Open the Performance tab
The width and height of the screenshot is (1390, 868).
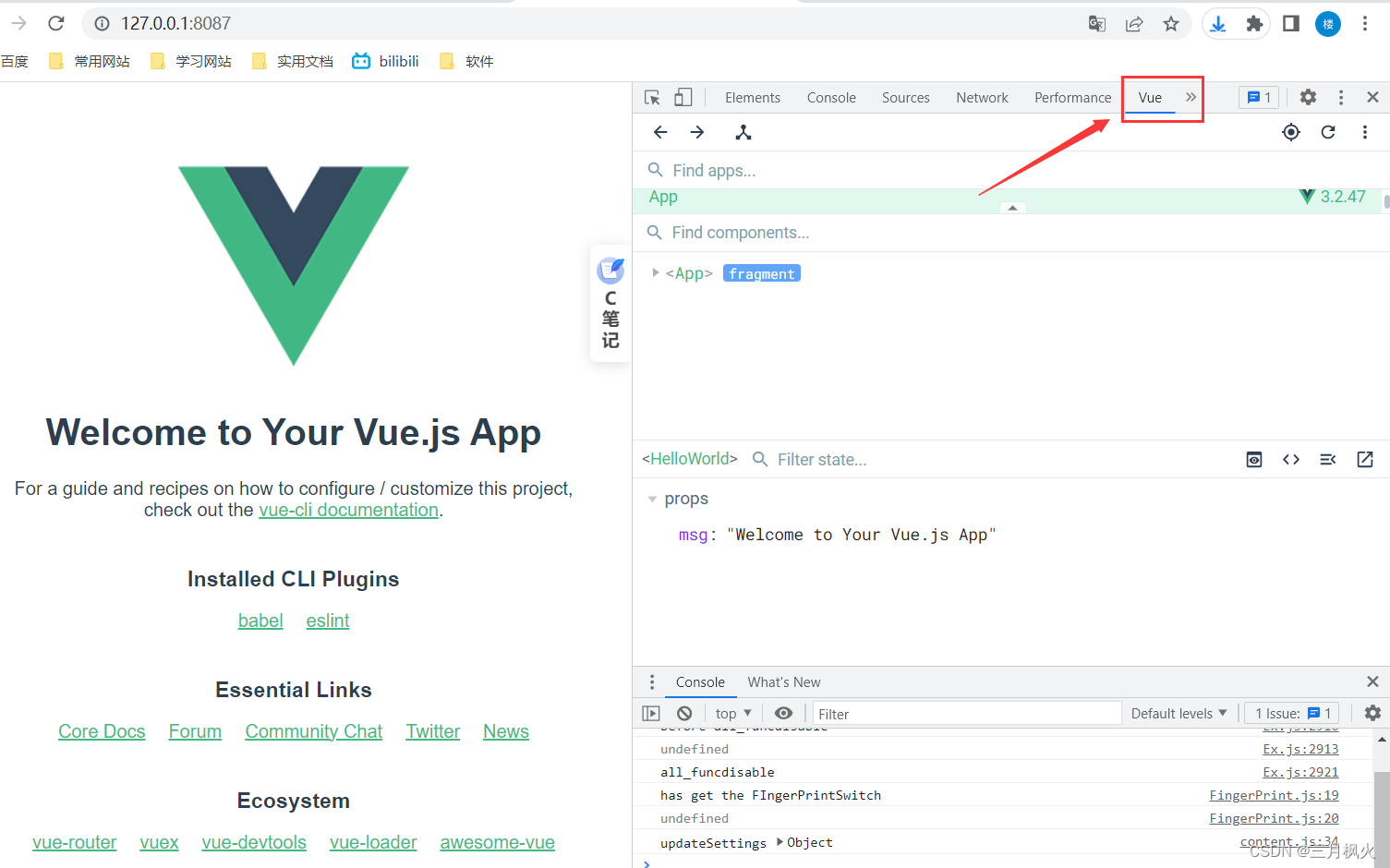(x=1073, y=98)
